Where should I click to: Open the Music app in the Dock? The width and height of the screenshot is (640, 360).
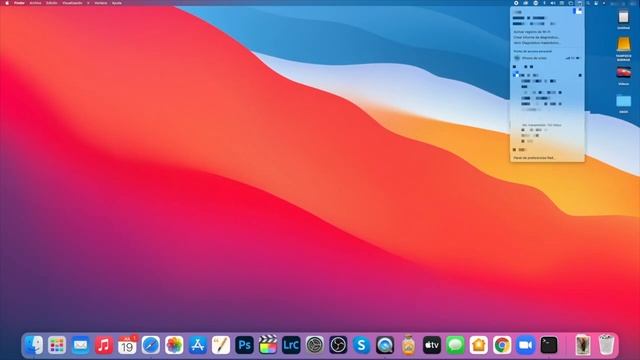coord(104,345)
